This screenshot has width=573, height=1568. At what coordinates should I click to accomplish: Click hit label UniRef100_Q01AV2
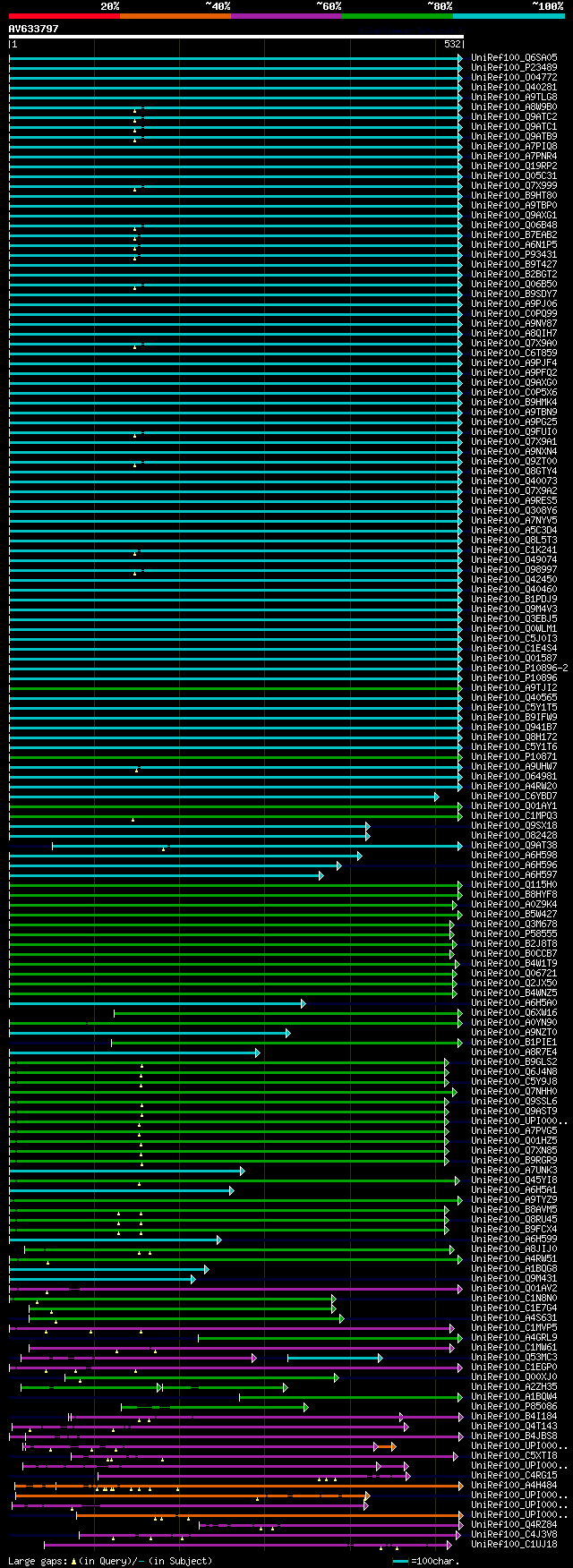point(514,1288)
